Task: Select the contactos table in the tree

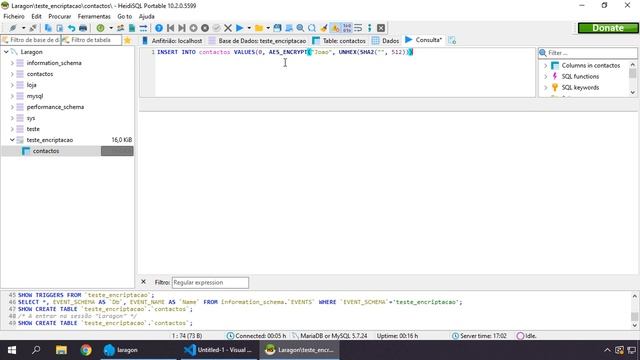Action: 46,151
